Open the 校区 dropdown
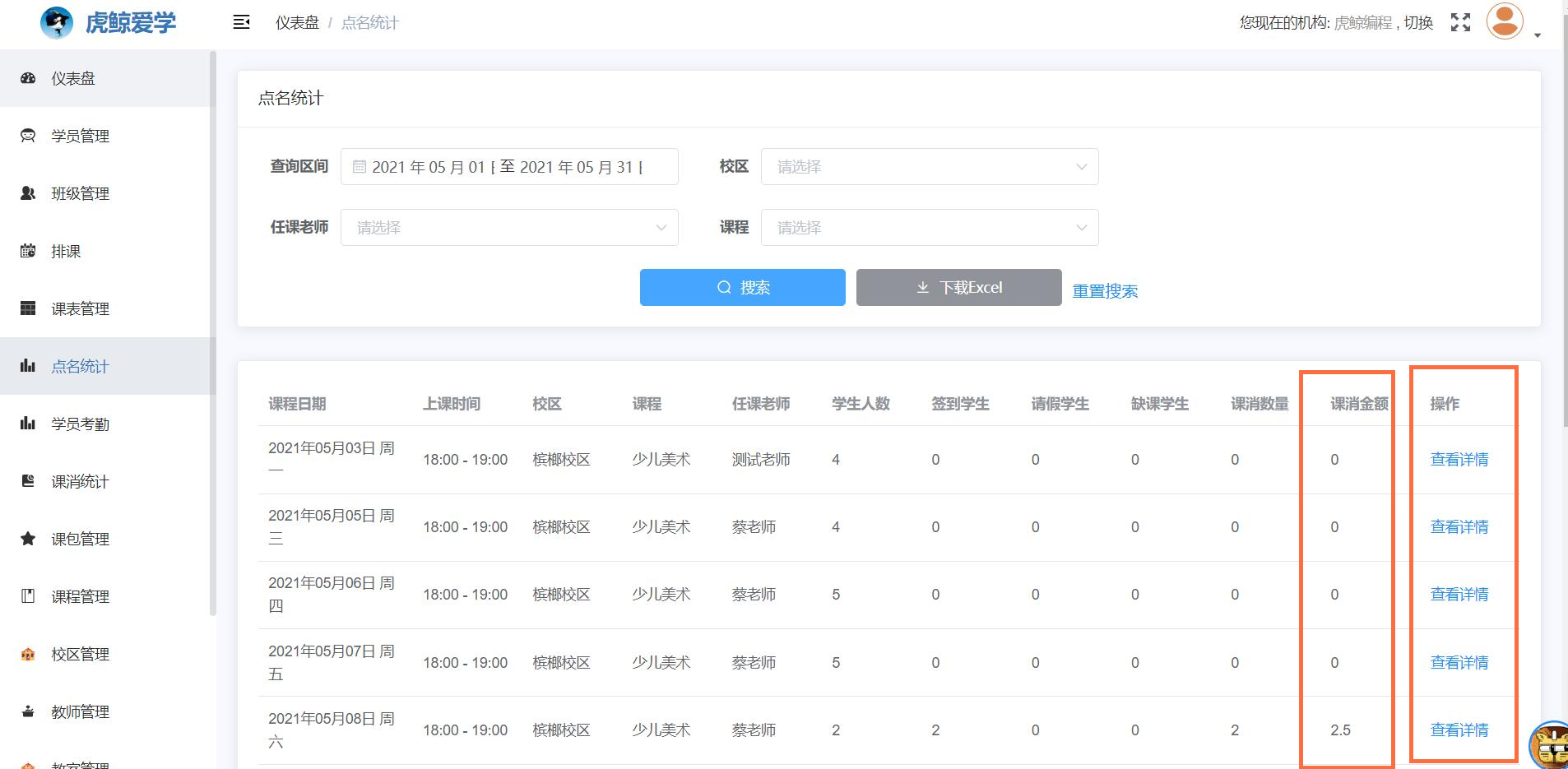Screen dimensions: 1568x769 point(930,167)
